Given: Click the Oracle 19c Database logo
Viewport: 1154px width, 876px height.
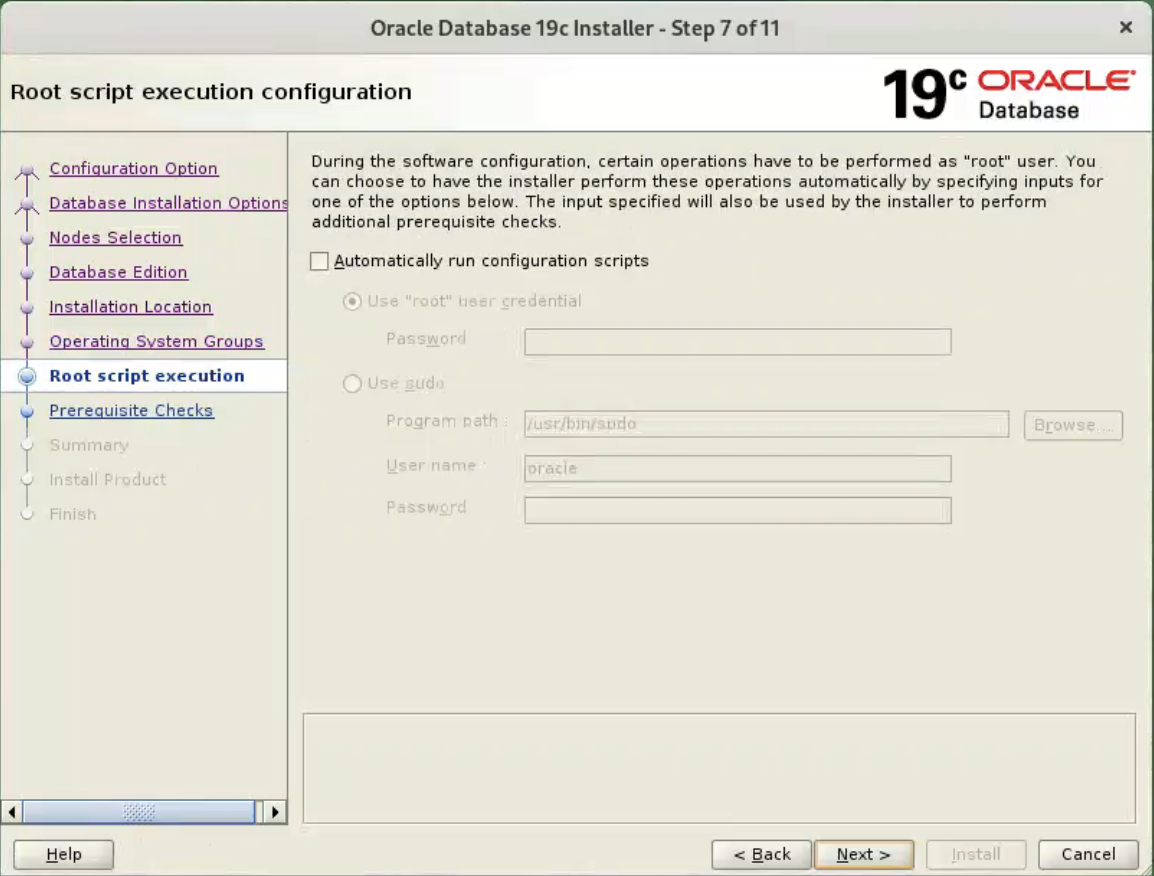Looking at the screenshot, I should click(1009, 93).
